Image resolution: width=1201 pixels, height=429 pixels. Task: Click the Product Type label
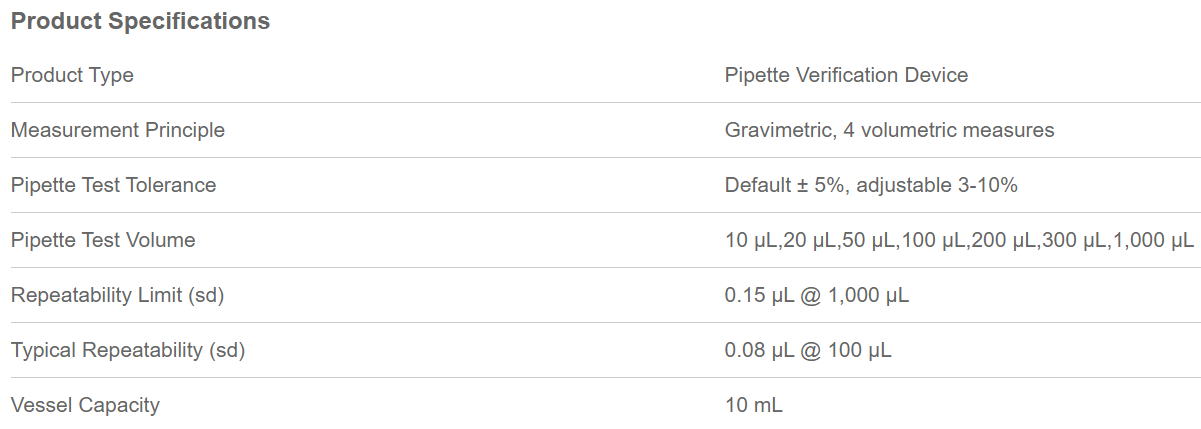(72, 75)
